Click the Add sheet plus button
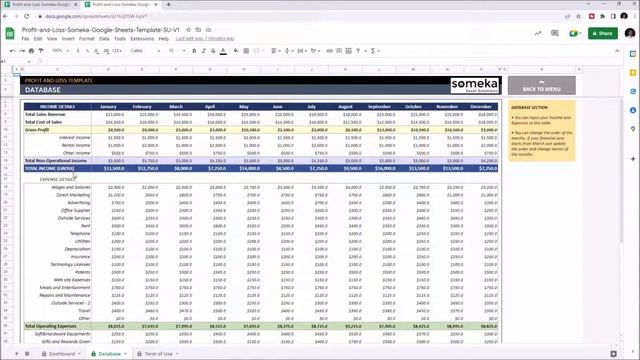Screen dimensions: 640x360 tap(17, 354)
